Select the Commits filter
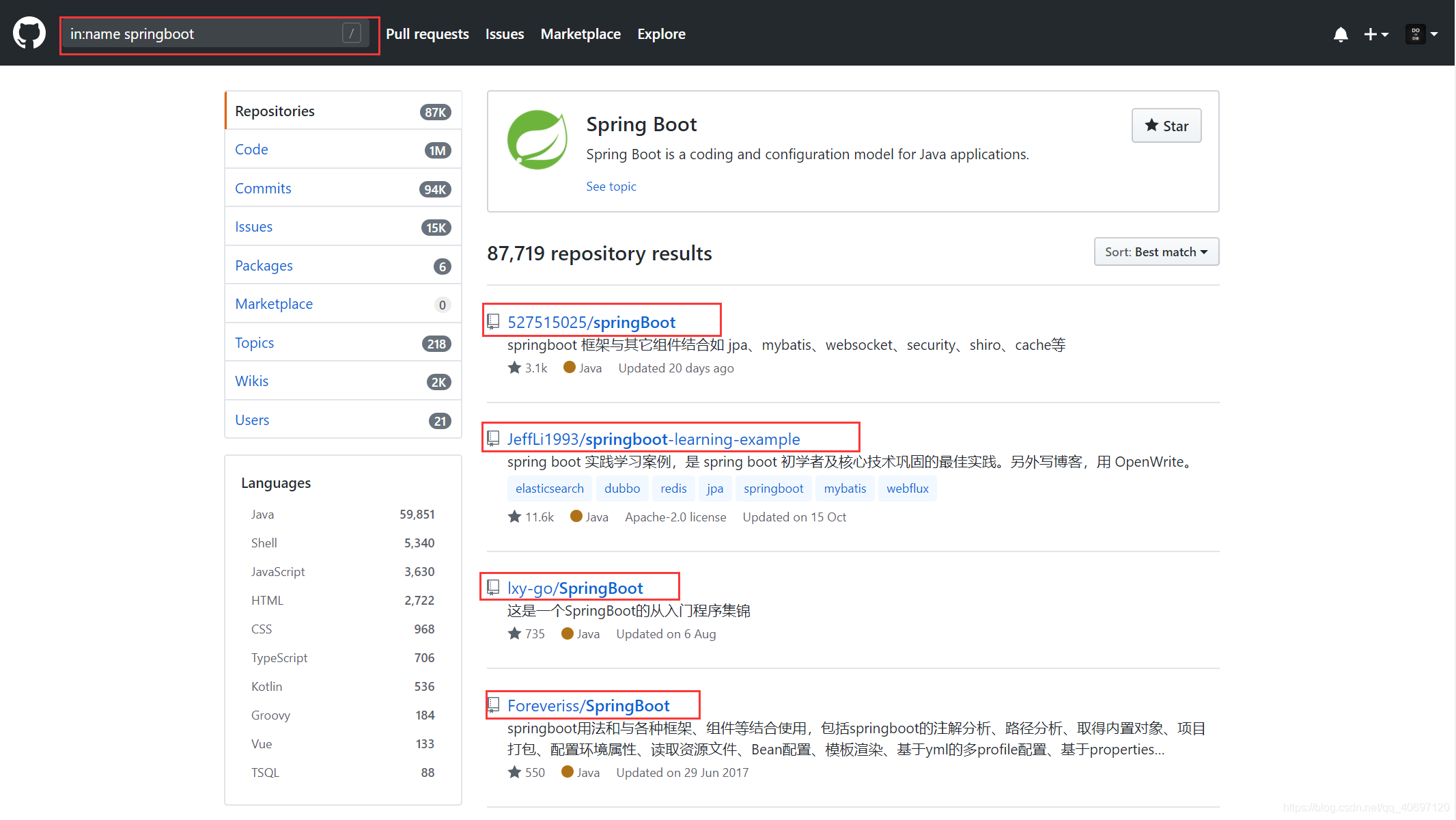Viewport: 1456px width, 820px height. coord(344,189)
